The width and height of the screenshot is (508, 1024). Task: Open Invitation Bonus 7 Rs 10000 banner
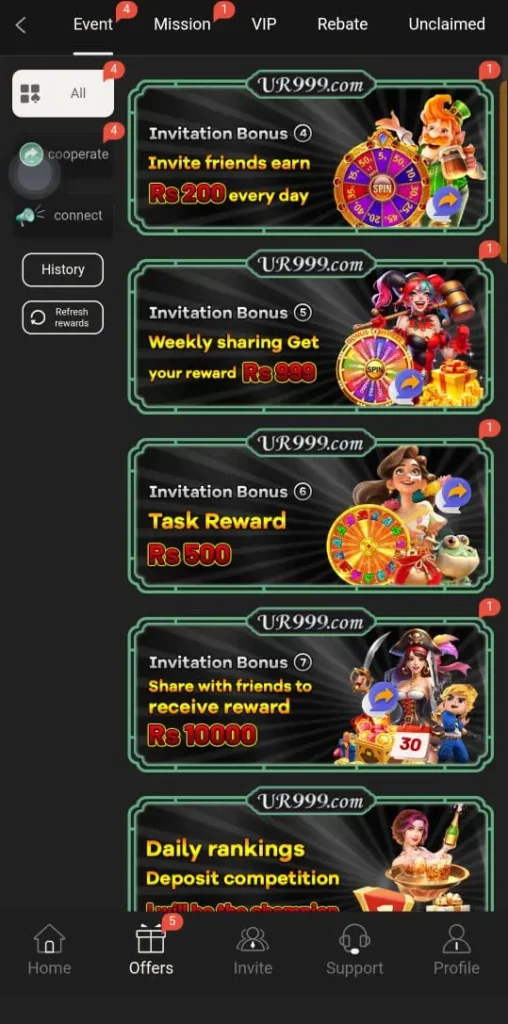tap(310, 690)
